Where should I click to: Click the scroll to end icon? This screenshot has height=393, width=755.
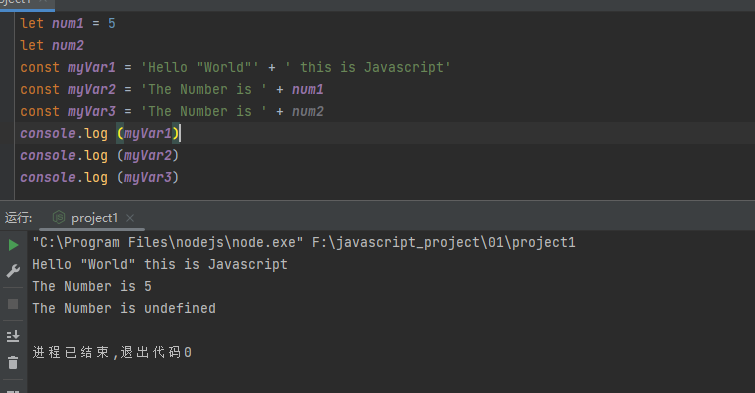pyautogui.click(x=13, y=336)
